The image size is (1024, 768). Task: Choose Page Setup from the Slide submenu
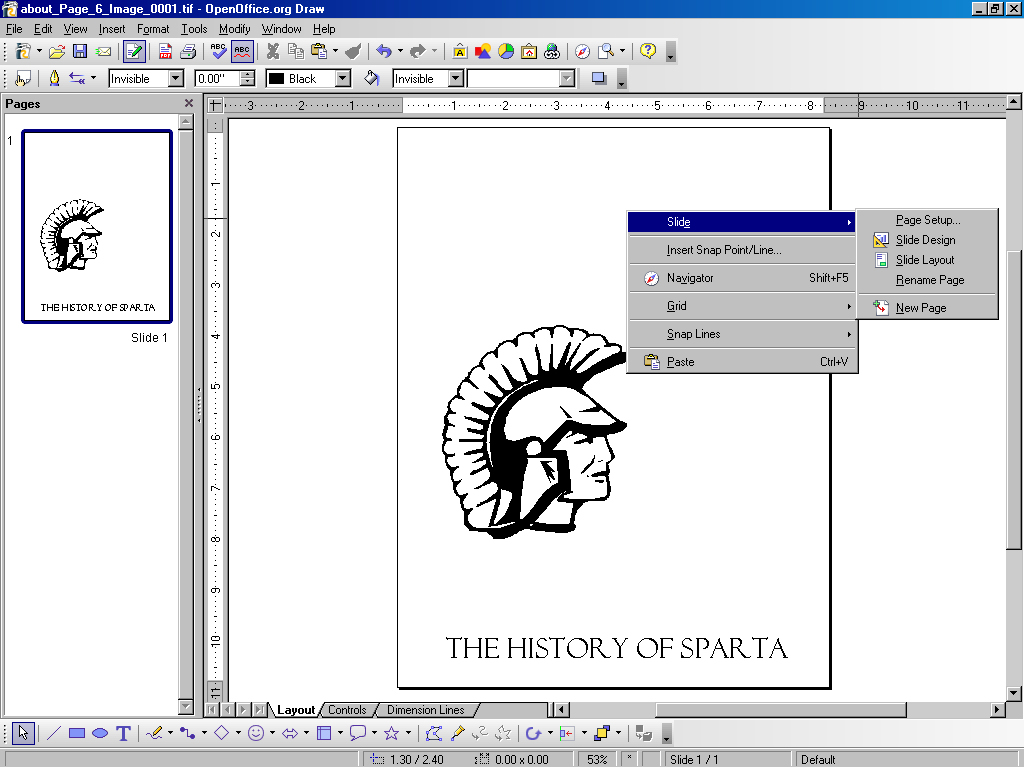click(x=927, y=220)
